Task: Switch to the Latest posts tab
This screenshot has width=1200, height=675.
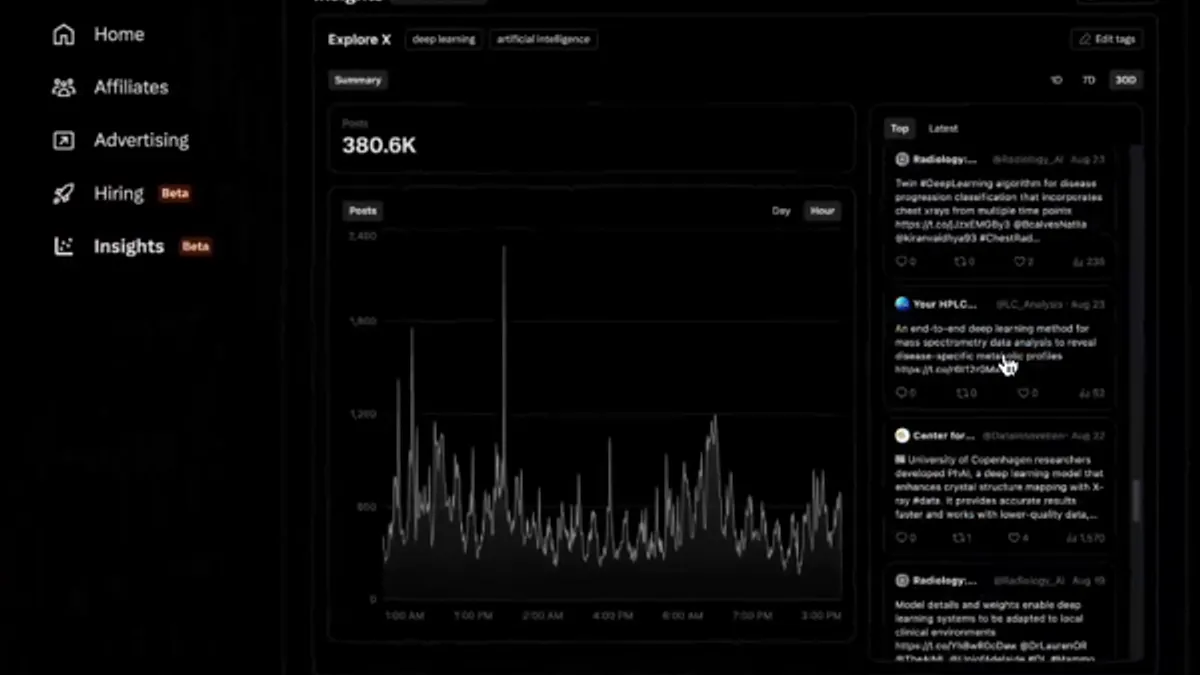Action: click(942, 128)
